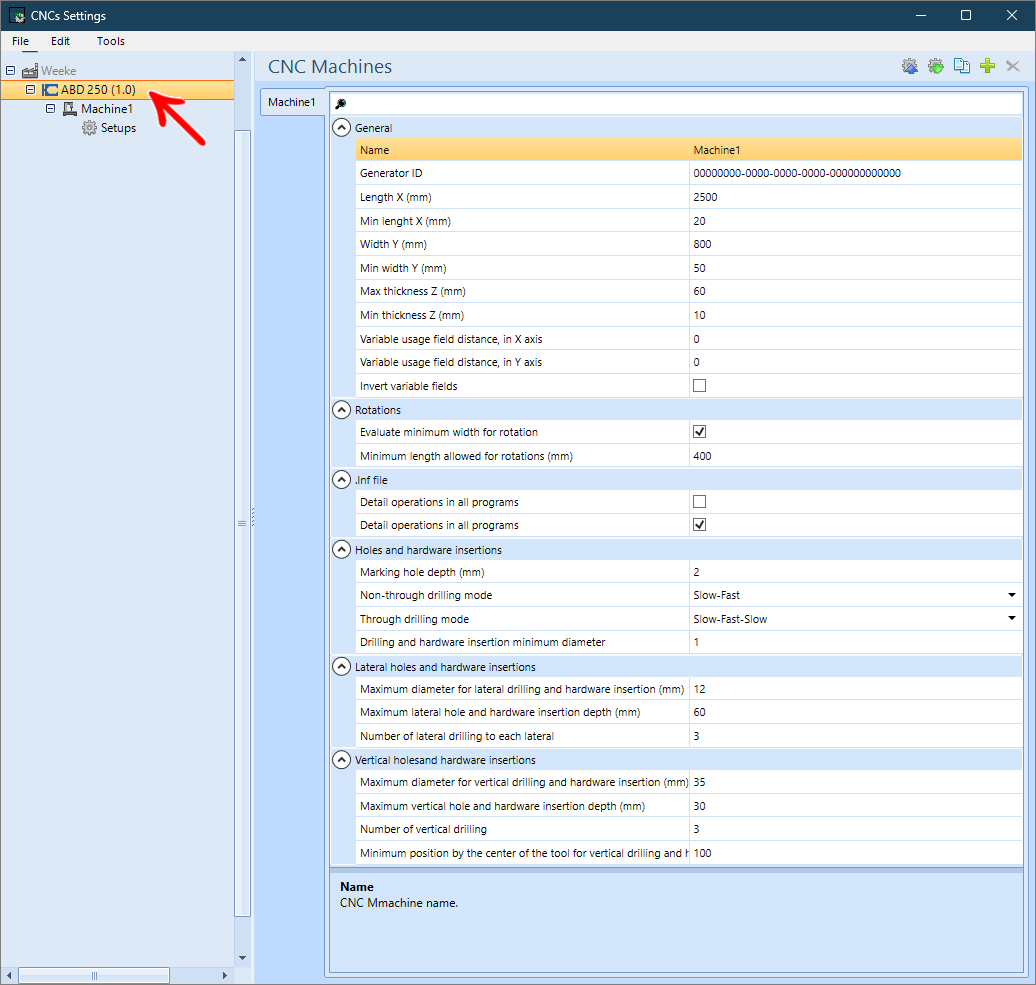
Task: Collapse Lateral holes and hardware insertions section
Action: pyautogui.click(x=342, y=667)
